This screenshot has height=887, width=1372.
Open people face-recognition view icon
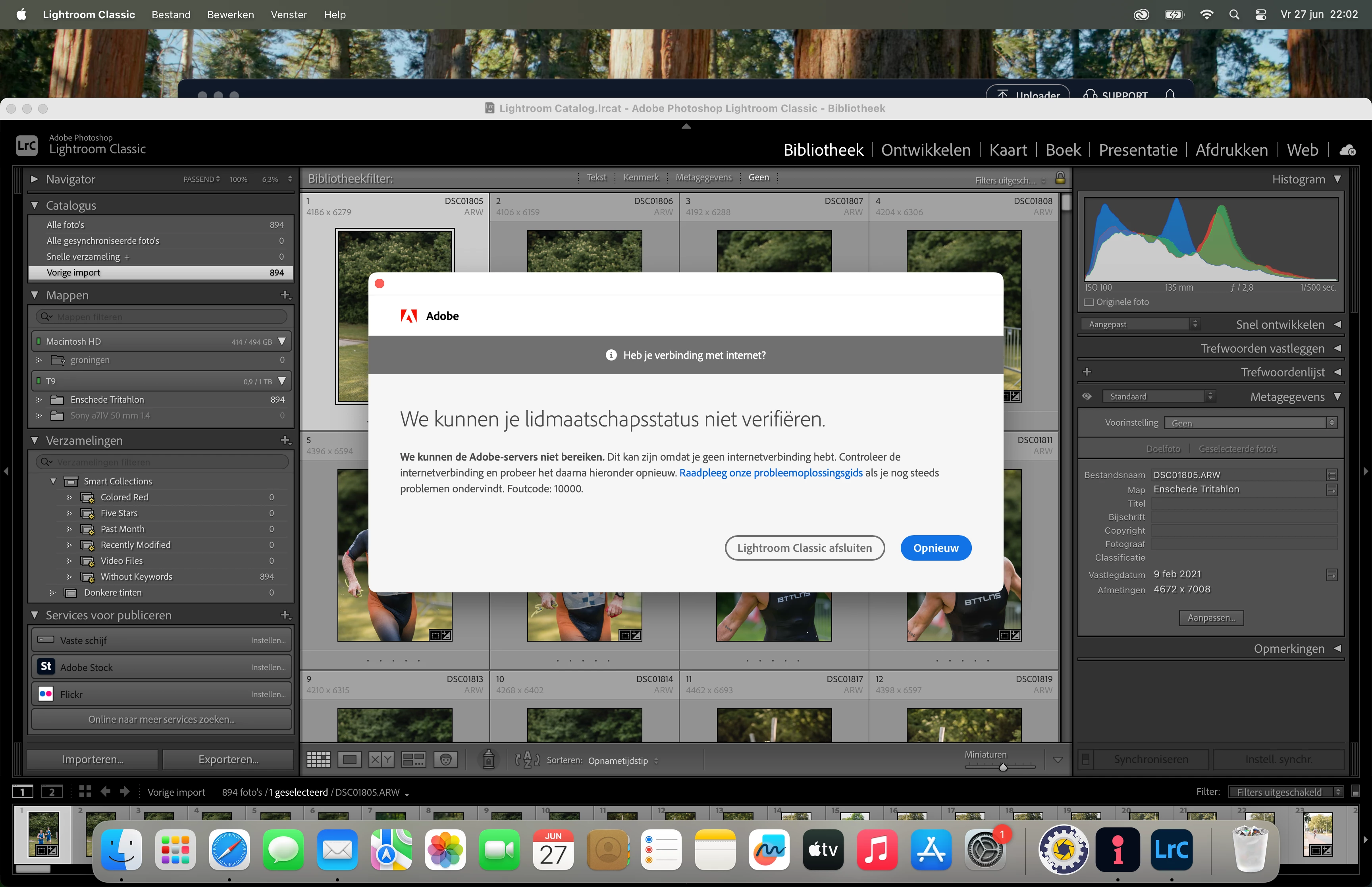(x=446, y=760)
